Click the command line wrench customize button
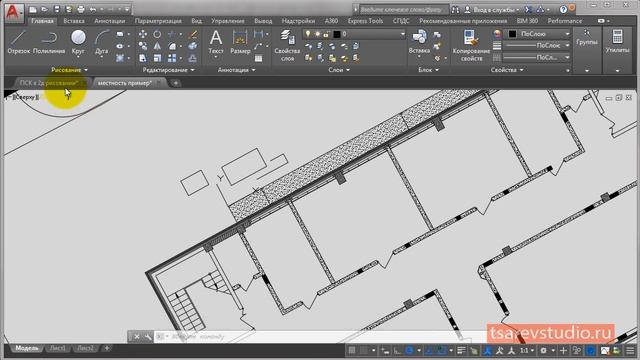 tap(147, 337)
